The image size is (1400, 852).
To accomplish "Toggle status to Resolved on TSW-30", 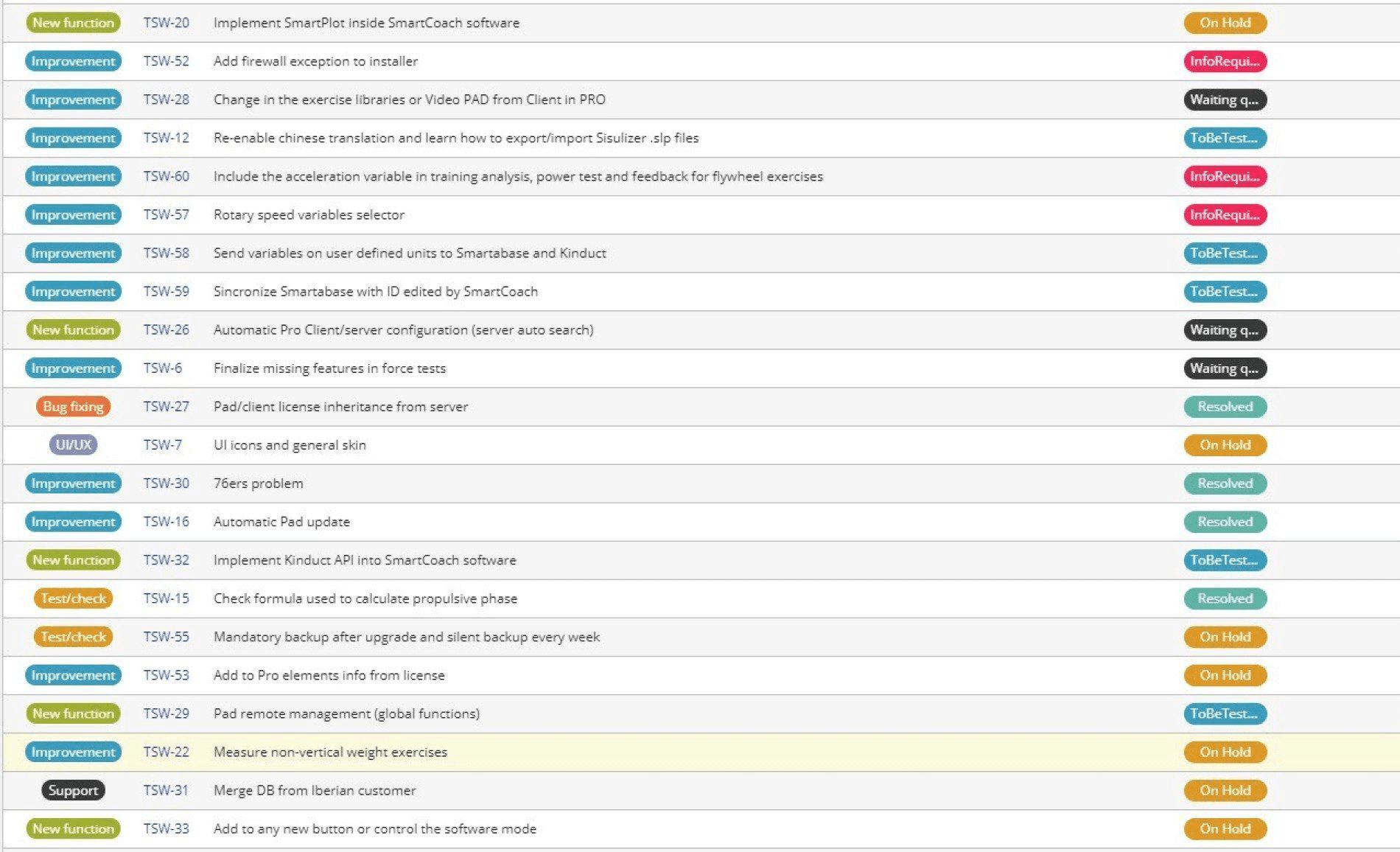I will pyautogui.click(x=1225, y=483).
